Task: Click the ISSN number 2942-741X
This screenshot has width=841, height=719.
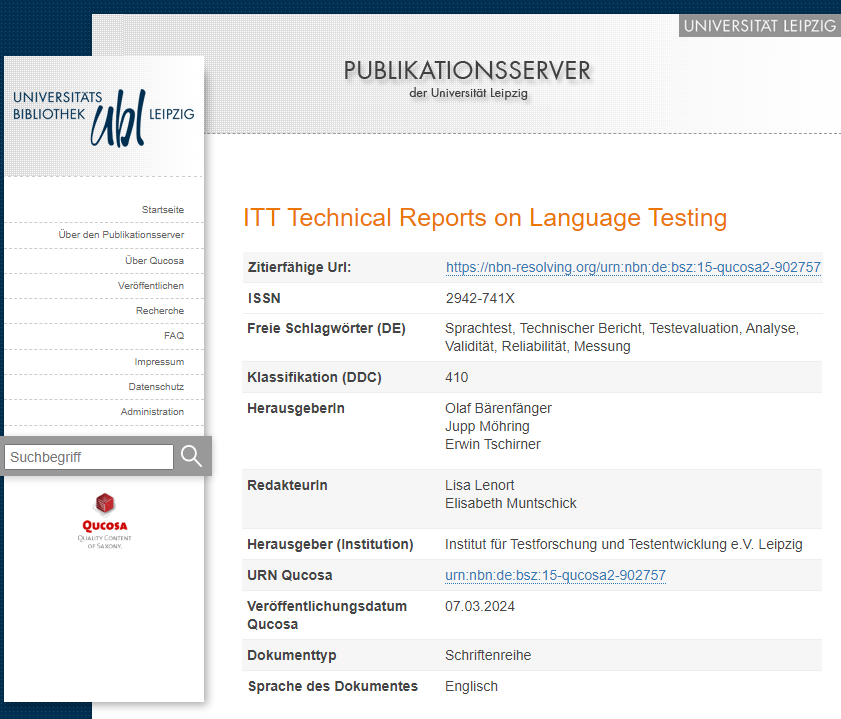Action: [x=480, y=298]
